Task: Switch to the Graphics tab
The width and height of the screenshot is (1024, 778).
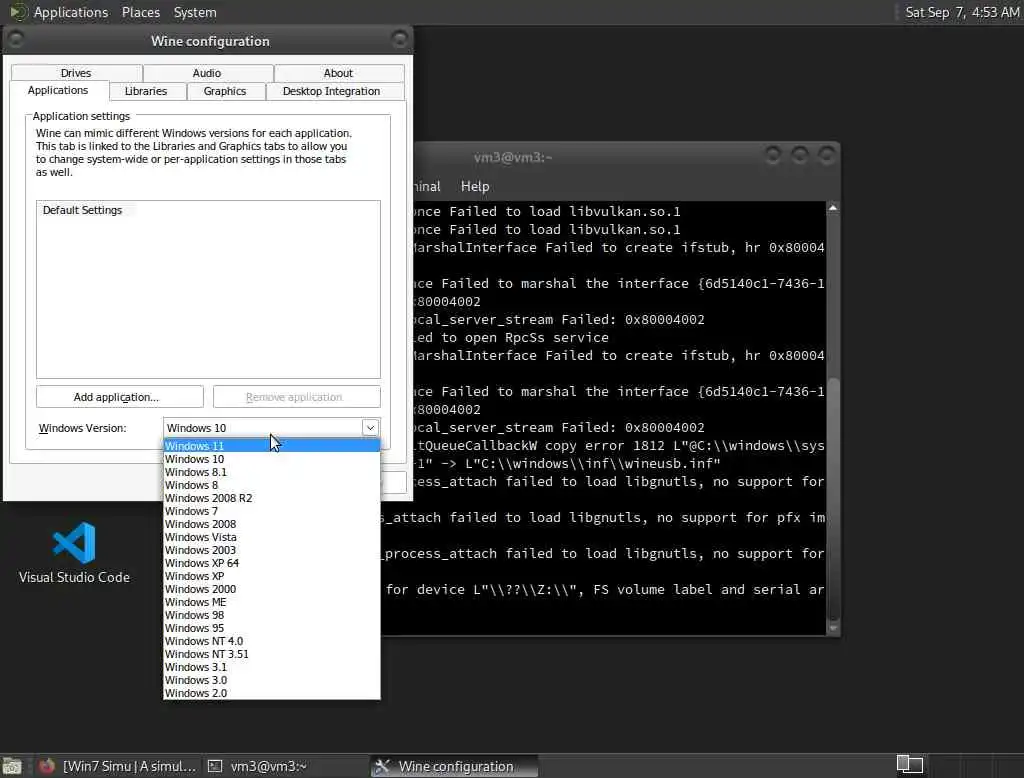Action: [x=225, y=91]
